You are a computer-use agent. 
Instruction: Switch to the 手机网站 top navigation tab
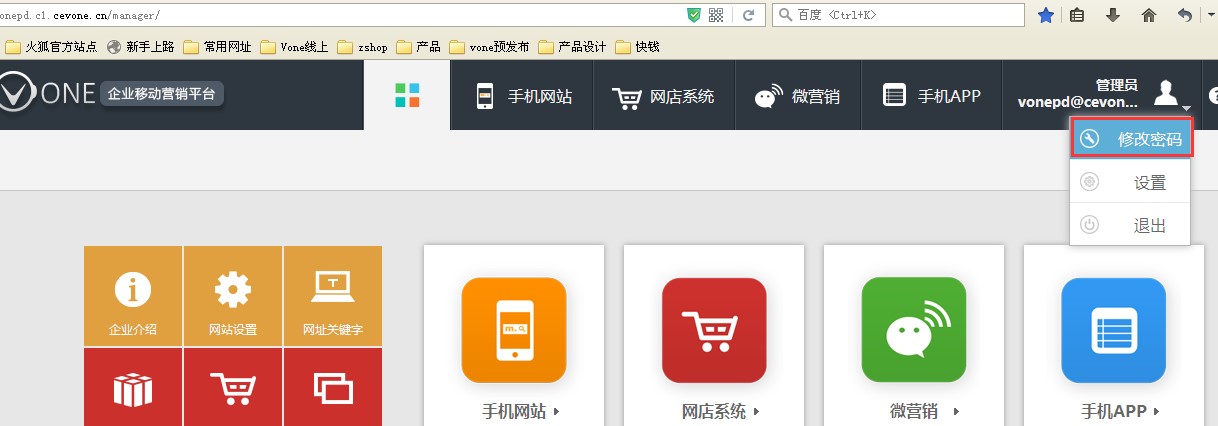click(522, 96)
